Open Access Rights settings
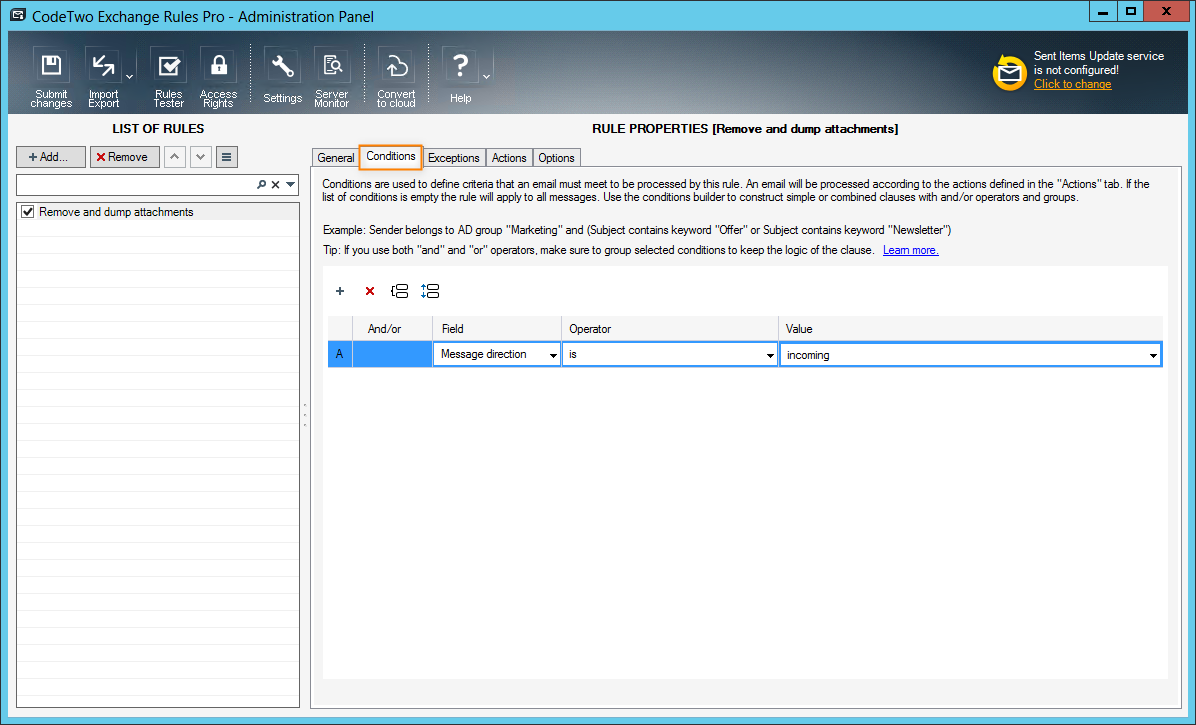This screenshot has height=725, width=1196. 218,77
